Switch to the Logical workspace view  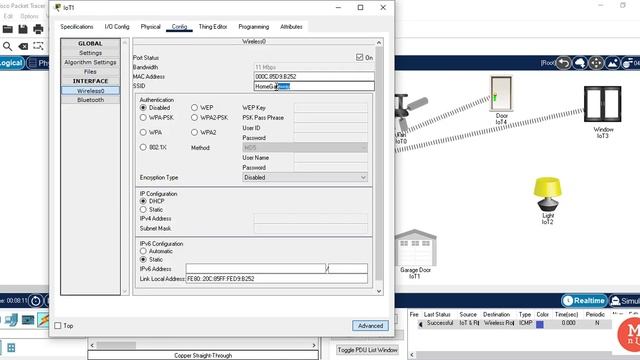pos(12,63)
